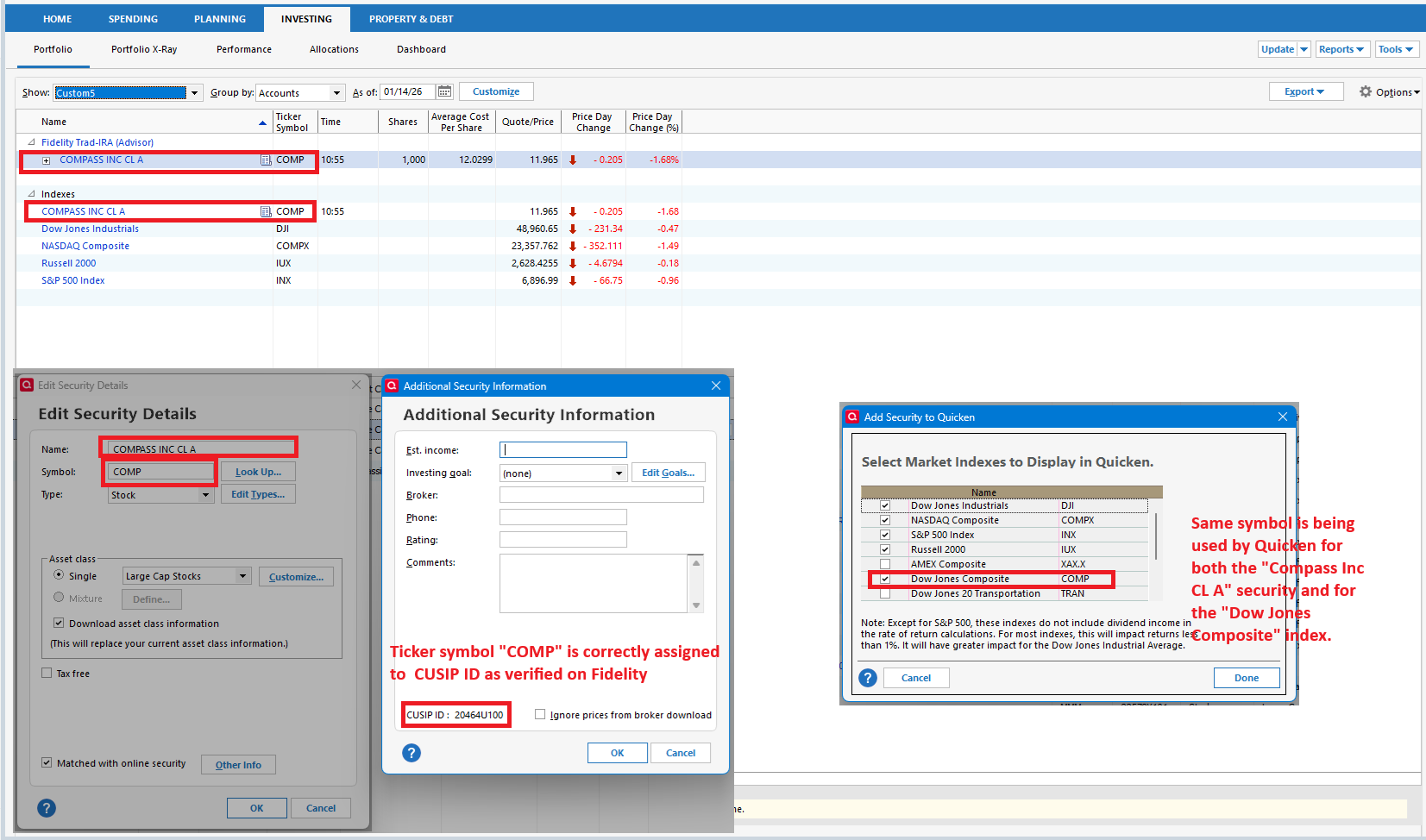Toggle S&P 500 Index checkbox
1426x840 pixels.
click(x=885, y=535)
